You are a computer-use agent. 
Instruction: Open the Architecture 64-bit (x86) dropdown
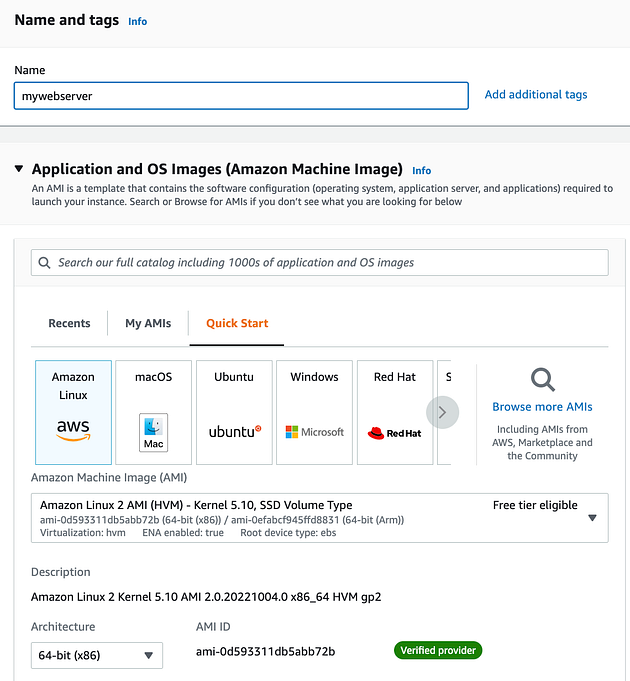coord(97,655)
